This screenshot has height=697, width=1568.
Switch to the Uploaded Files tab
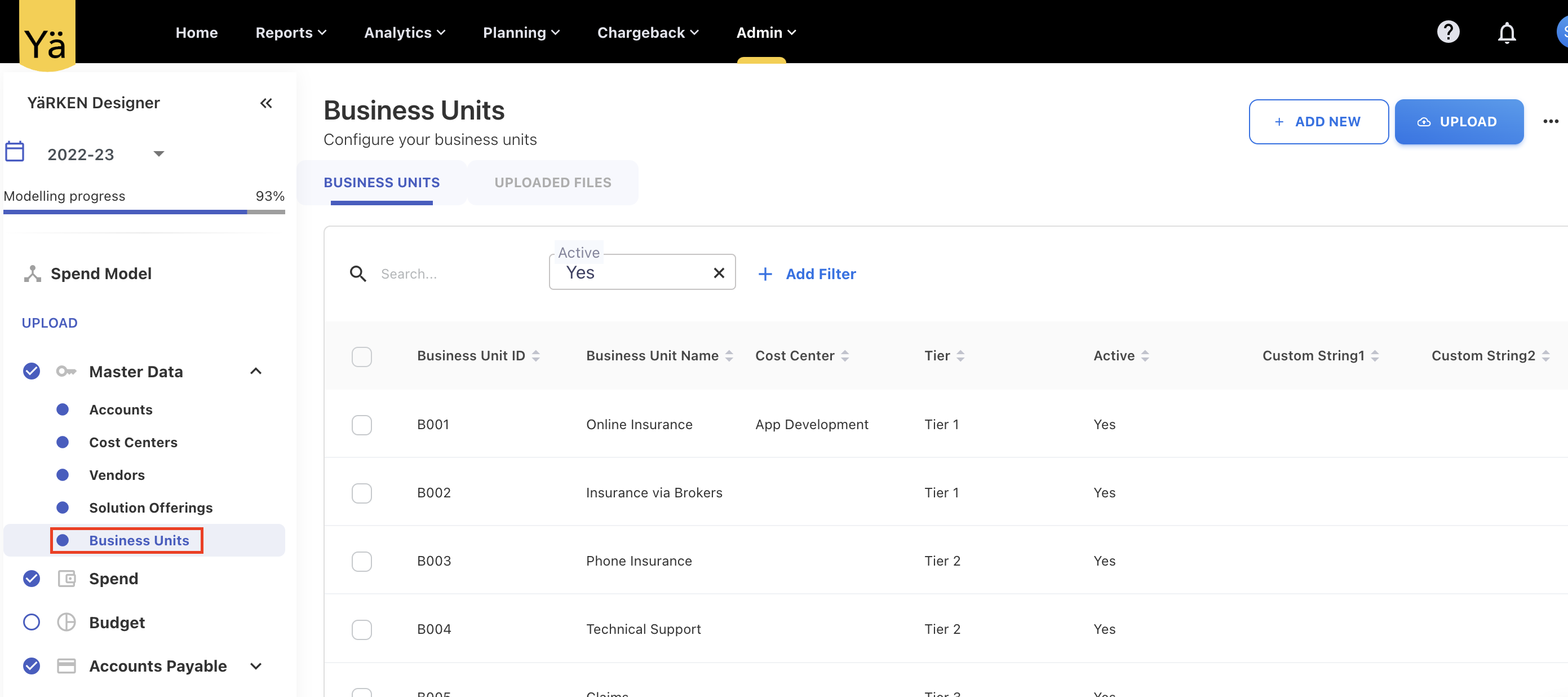553,182
